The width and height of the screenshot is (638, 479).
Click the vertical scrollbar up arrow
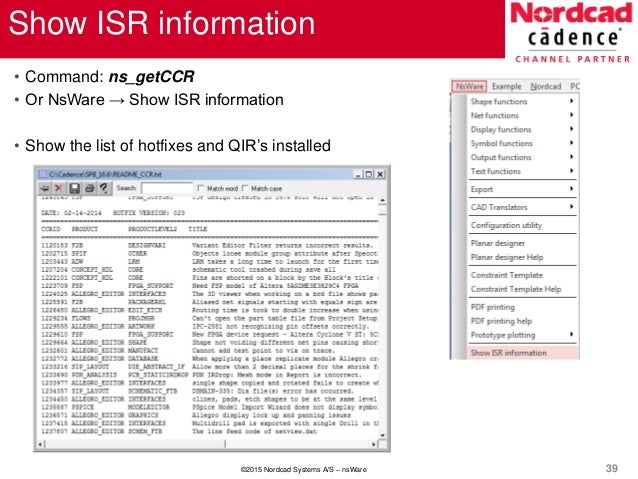pyautogui.click(x=382, y=200)
